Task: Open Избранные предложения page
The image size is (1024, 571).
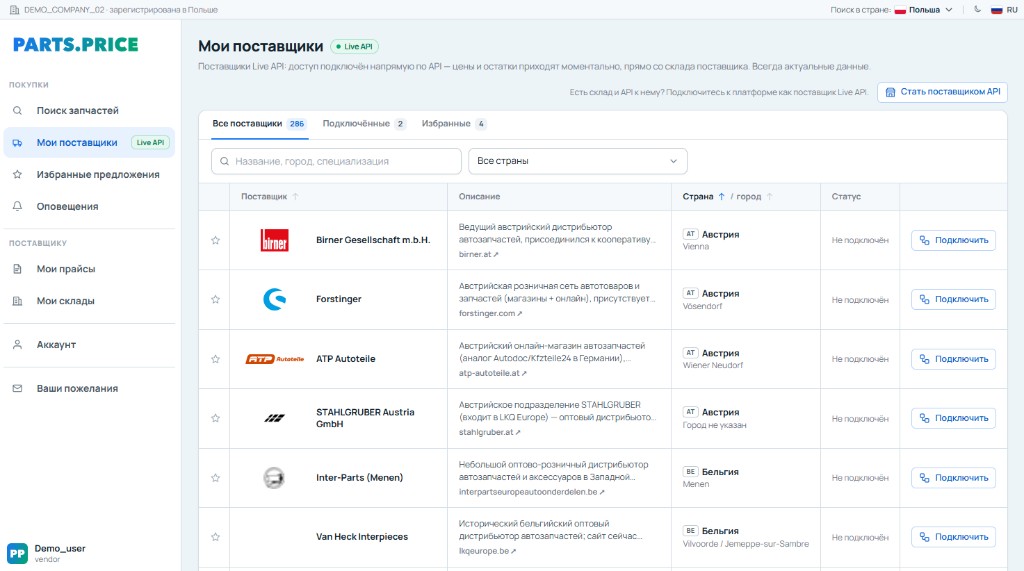Action: click(89, 174)
